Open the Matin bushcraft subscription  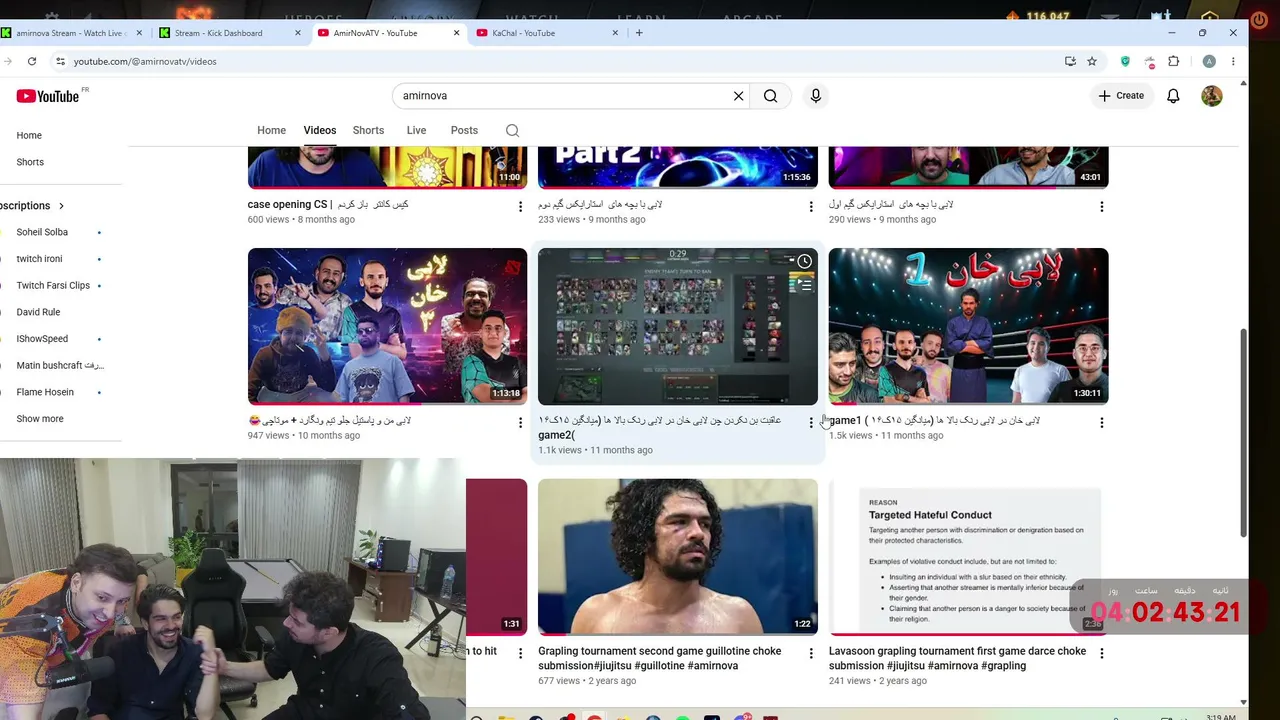click(x=60, y=366)
